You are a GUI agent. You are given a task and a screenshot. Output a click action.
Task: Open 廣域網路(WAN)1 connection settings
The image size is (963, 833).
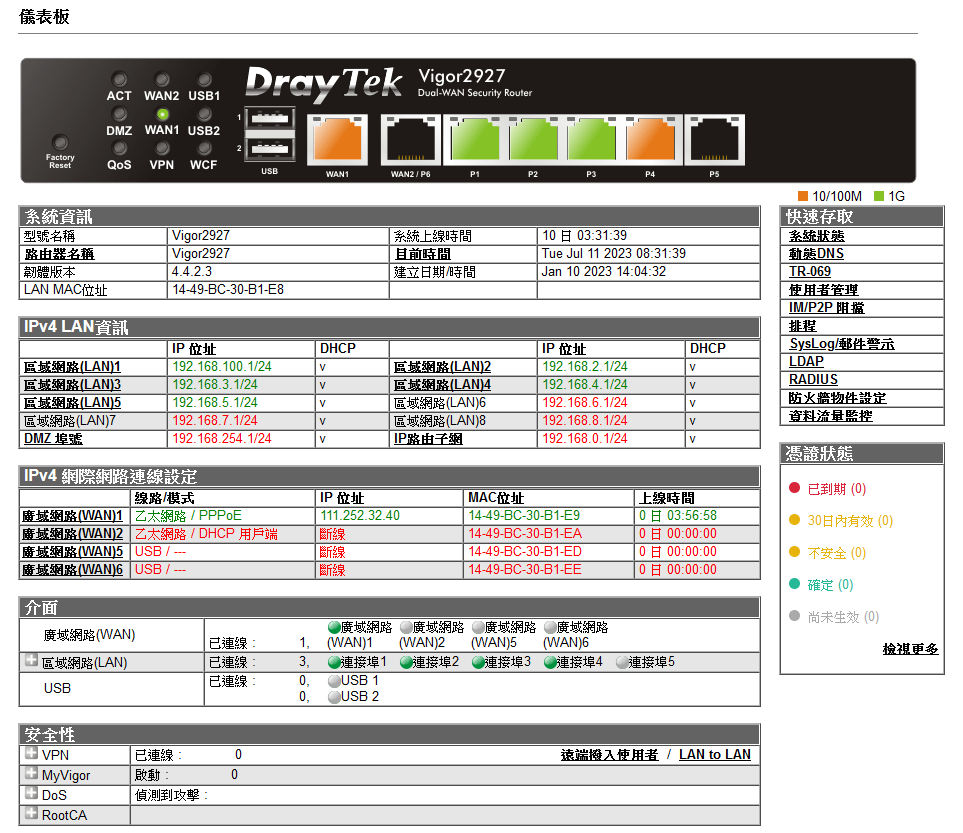tap(72, 516)
